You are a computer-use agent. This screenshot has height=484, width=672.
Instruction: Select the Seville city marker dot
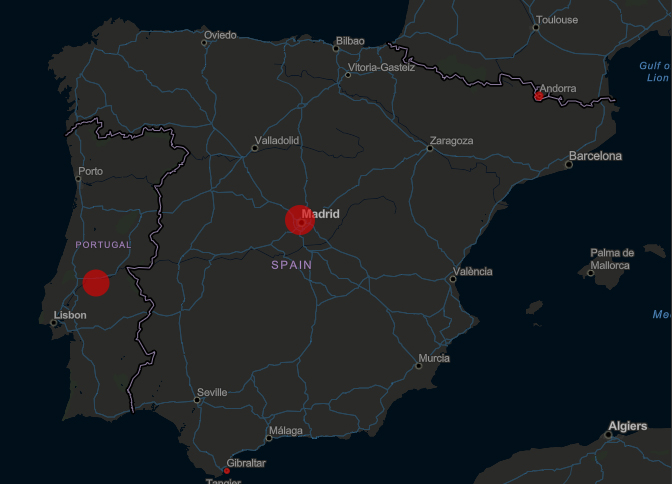(197, 400)
